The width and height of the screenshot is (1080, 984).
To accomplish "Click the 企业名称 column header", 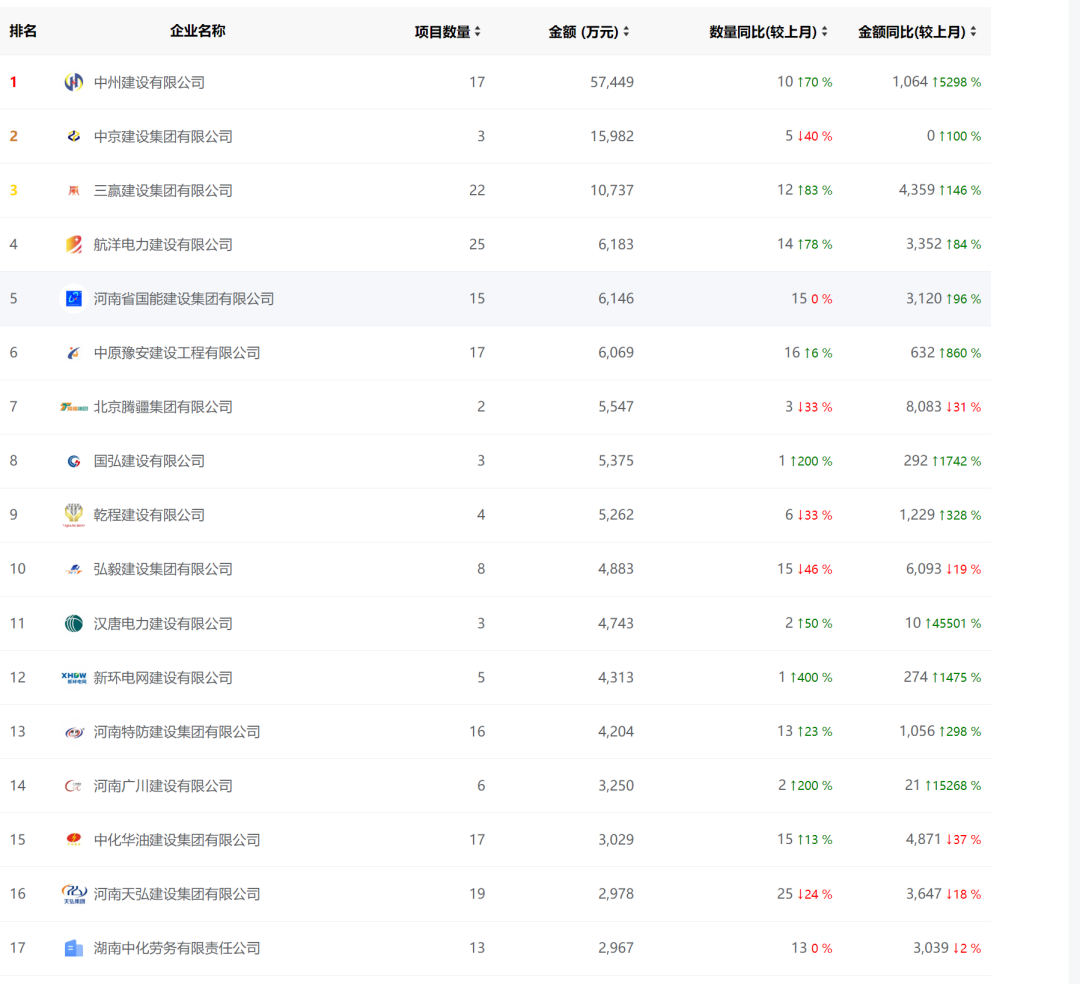I will [x=198, y=31].
